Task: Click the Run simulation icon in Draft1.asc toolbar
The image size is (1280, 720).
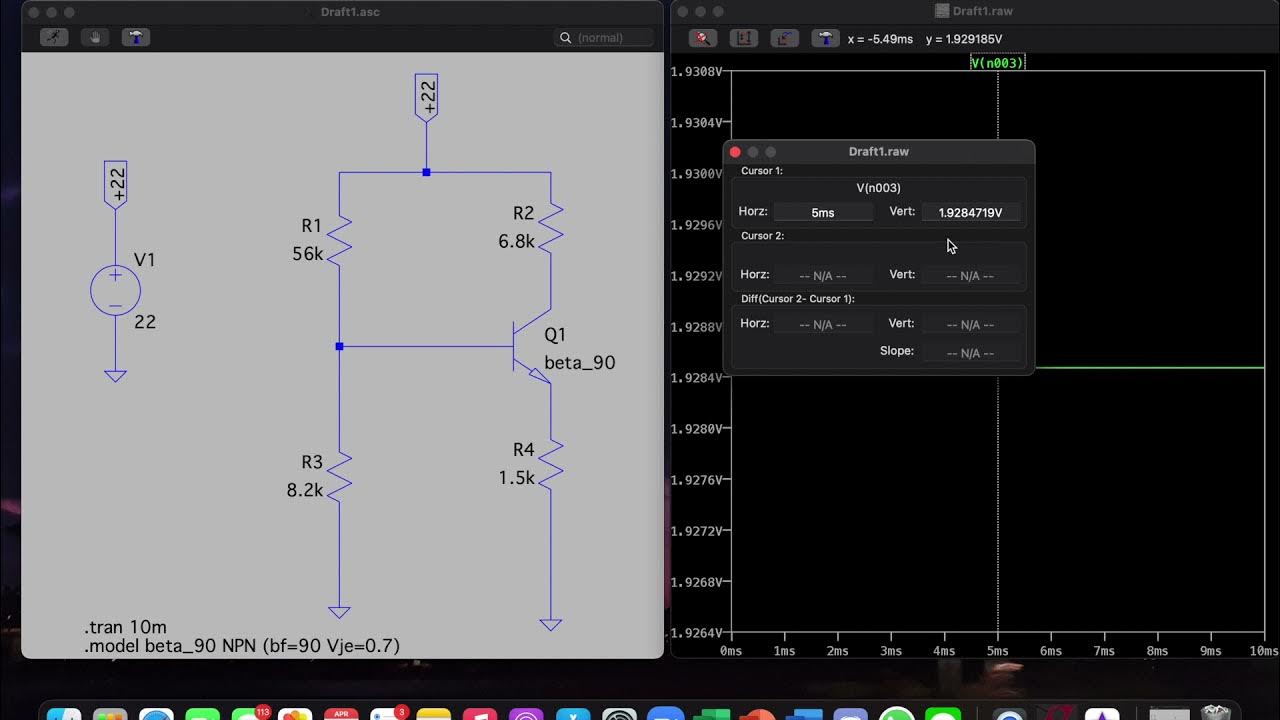Action: tap(54, 37)
